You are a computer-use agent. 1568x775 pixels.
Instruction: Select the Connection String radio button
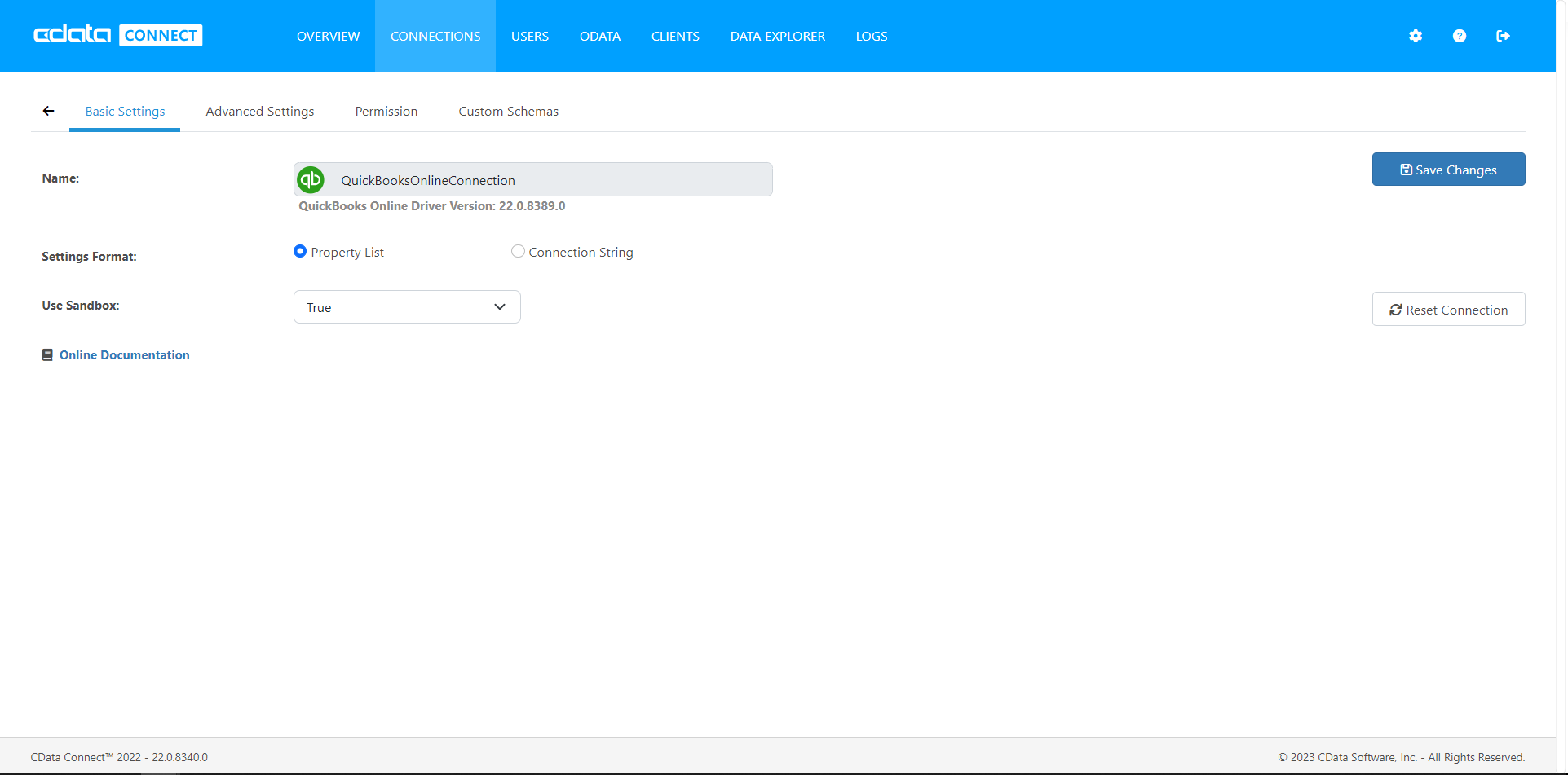518,251
